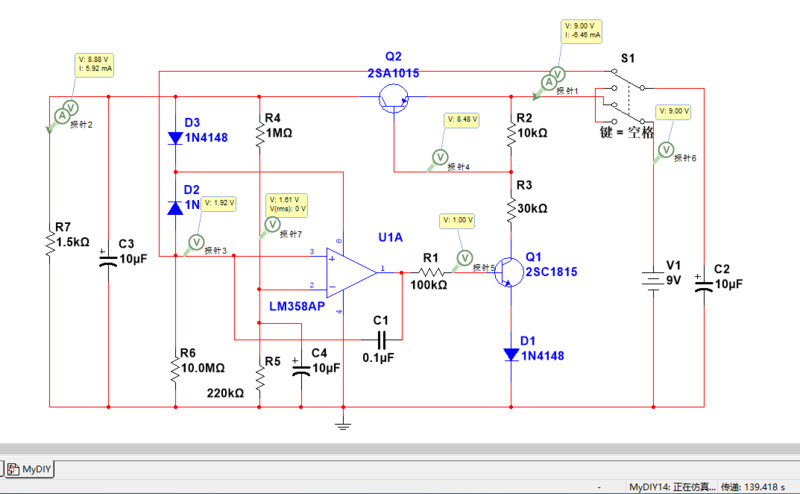The height and width of the screenshot is (494, 800).
Task: Select the D3 1N4148 diode
Action: tap(175, 137)
